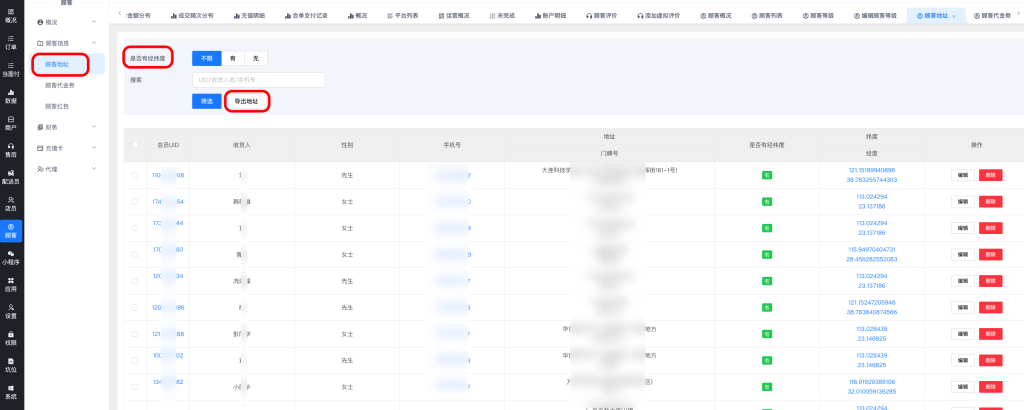The width and height of the screenshot is (1024, 410).
Task: Select the 无 longitude-latitude filter option
Action: (255, 59)
